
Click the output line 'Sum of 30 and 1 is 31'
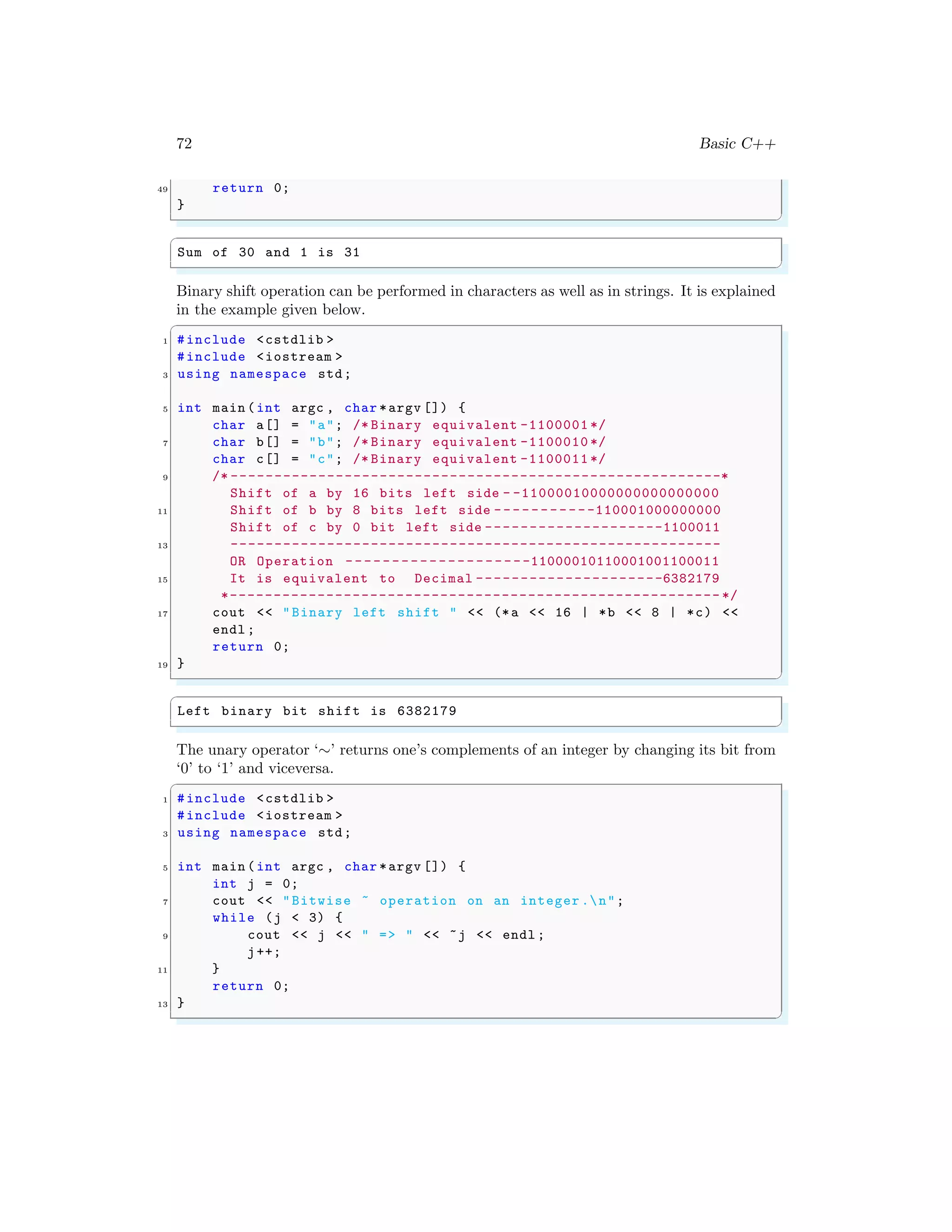pos(269,252)
